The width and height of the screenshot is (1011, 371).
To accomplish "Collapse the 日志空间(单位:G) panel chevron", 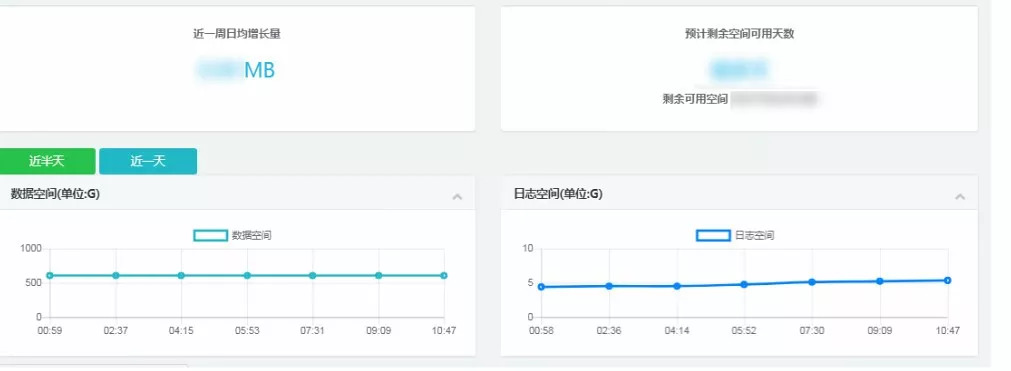I will coord(960,196).
